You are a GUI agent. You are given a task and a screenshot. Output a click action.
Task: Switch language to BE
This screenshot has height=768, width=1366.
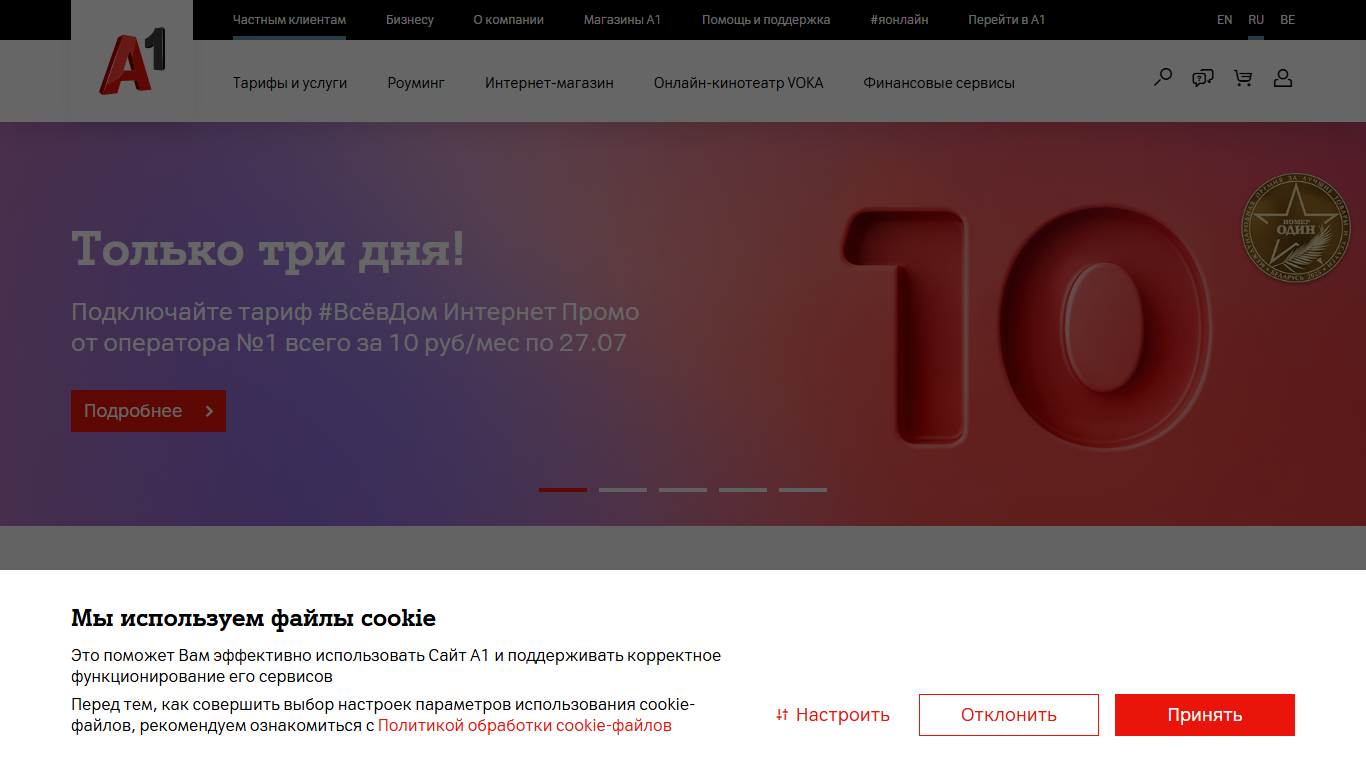coord(1288,20)
